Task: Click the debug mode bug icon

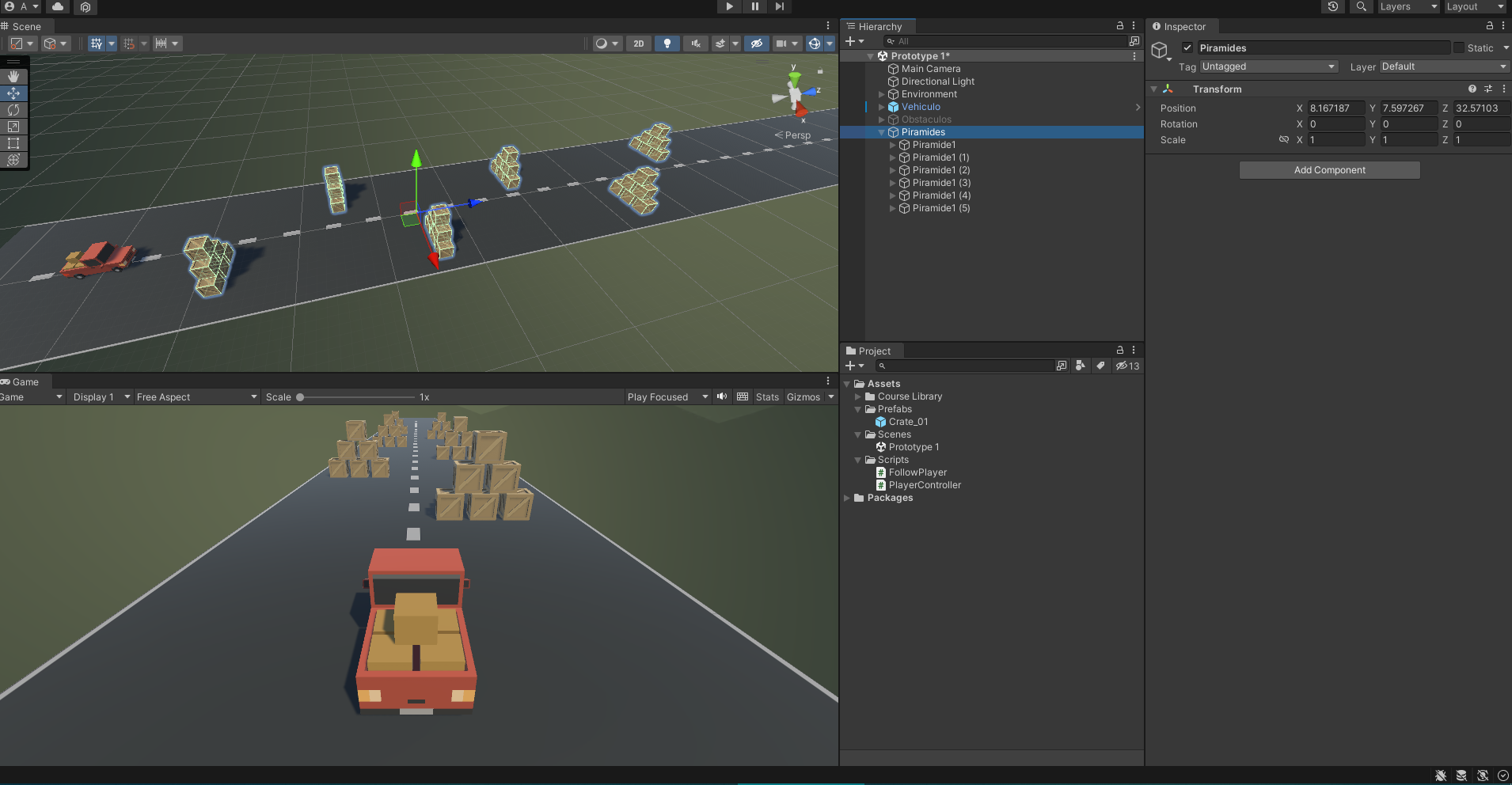Action: [x=1441, y=776]
